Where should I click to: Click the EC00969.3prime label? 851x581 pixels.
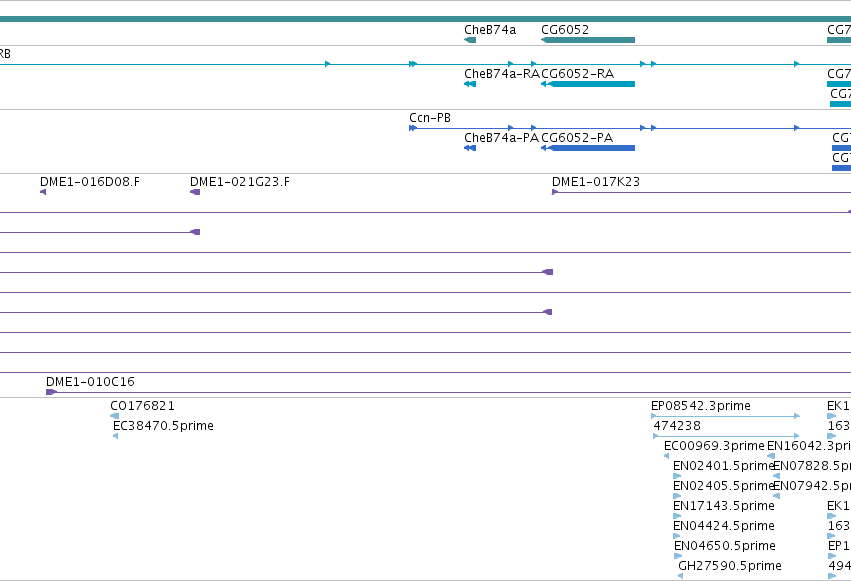pyautogui.click(x=714, y=446)
